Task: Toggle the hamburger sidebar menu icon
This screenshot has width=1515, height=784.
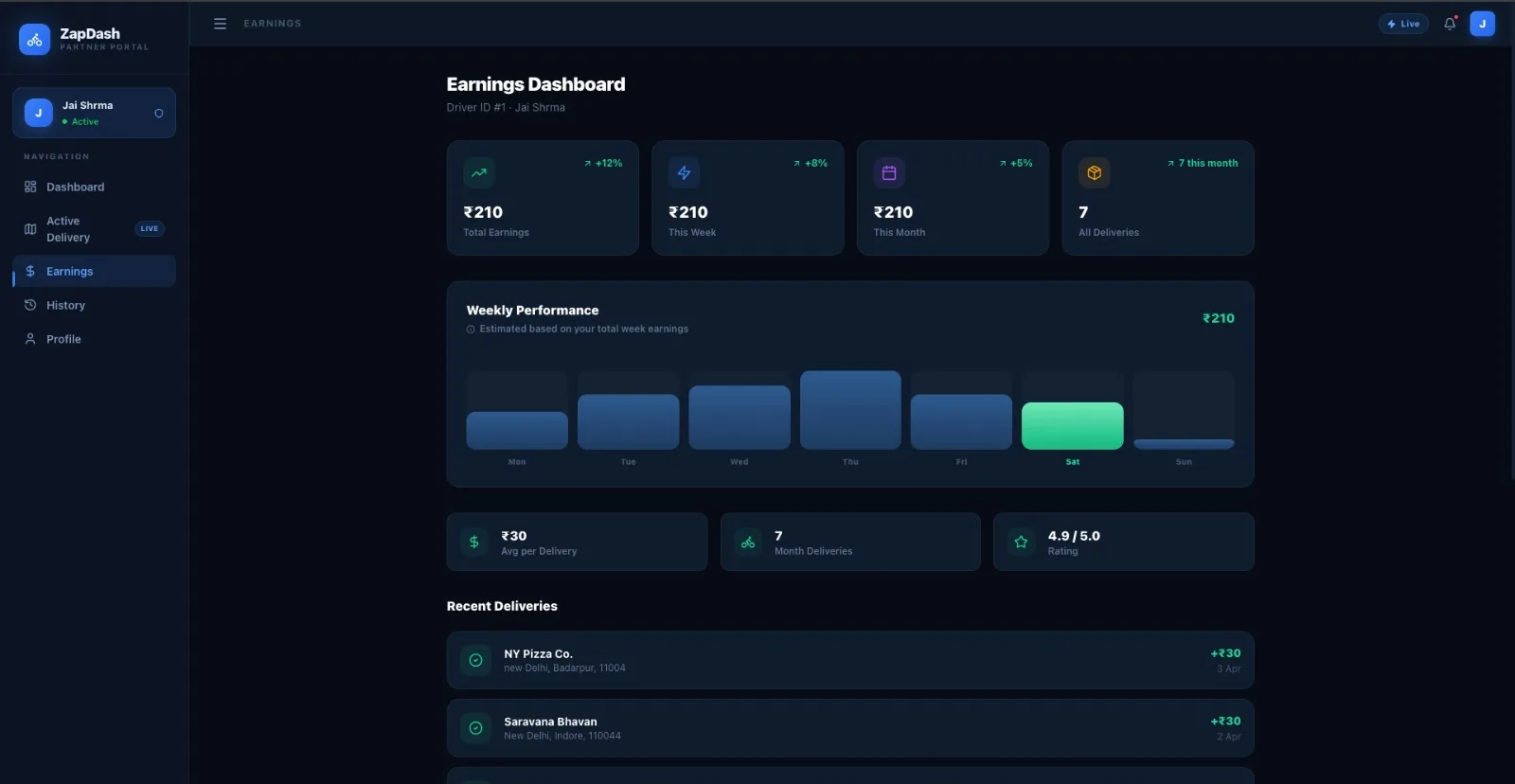Action: coord(220,24)
